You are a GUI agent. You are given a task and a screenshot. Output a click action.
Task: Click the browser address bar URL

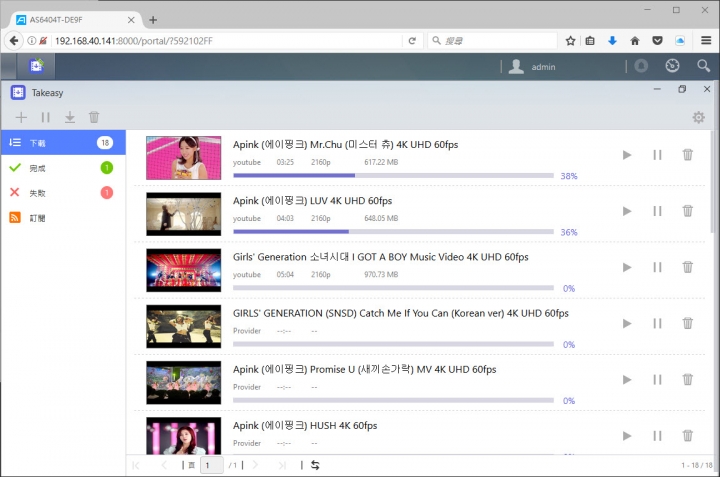point(133,41)
